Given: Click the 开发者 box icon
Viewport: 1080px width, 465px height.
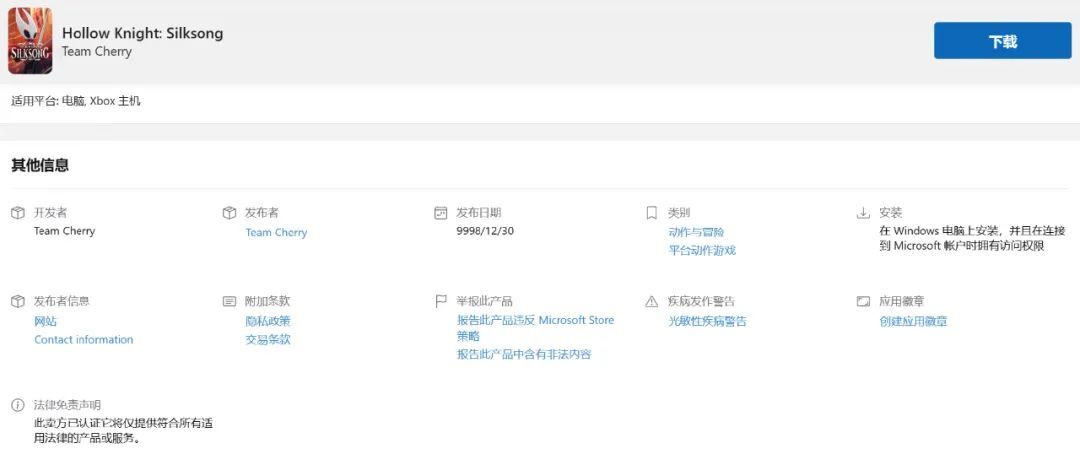Looking at the screenshot, I should click(x=18, y=213).
